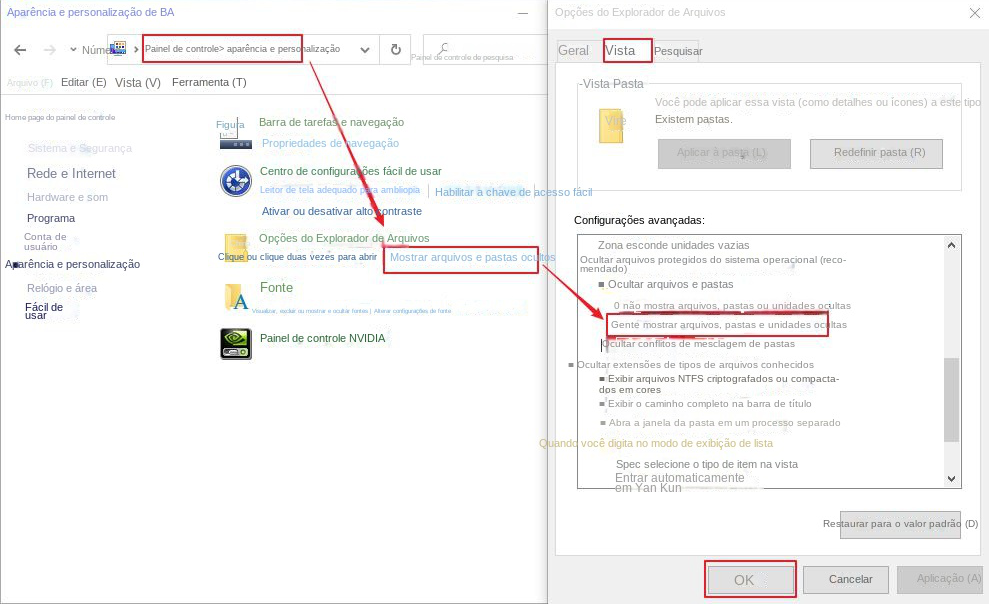Launch the Painel de controle NVIDIA icon
The height and width of the screenshot is (604, 989).
pyautogui.click(x=235, y=343)
